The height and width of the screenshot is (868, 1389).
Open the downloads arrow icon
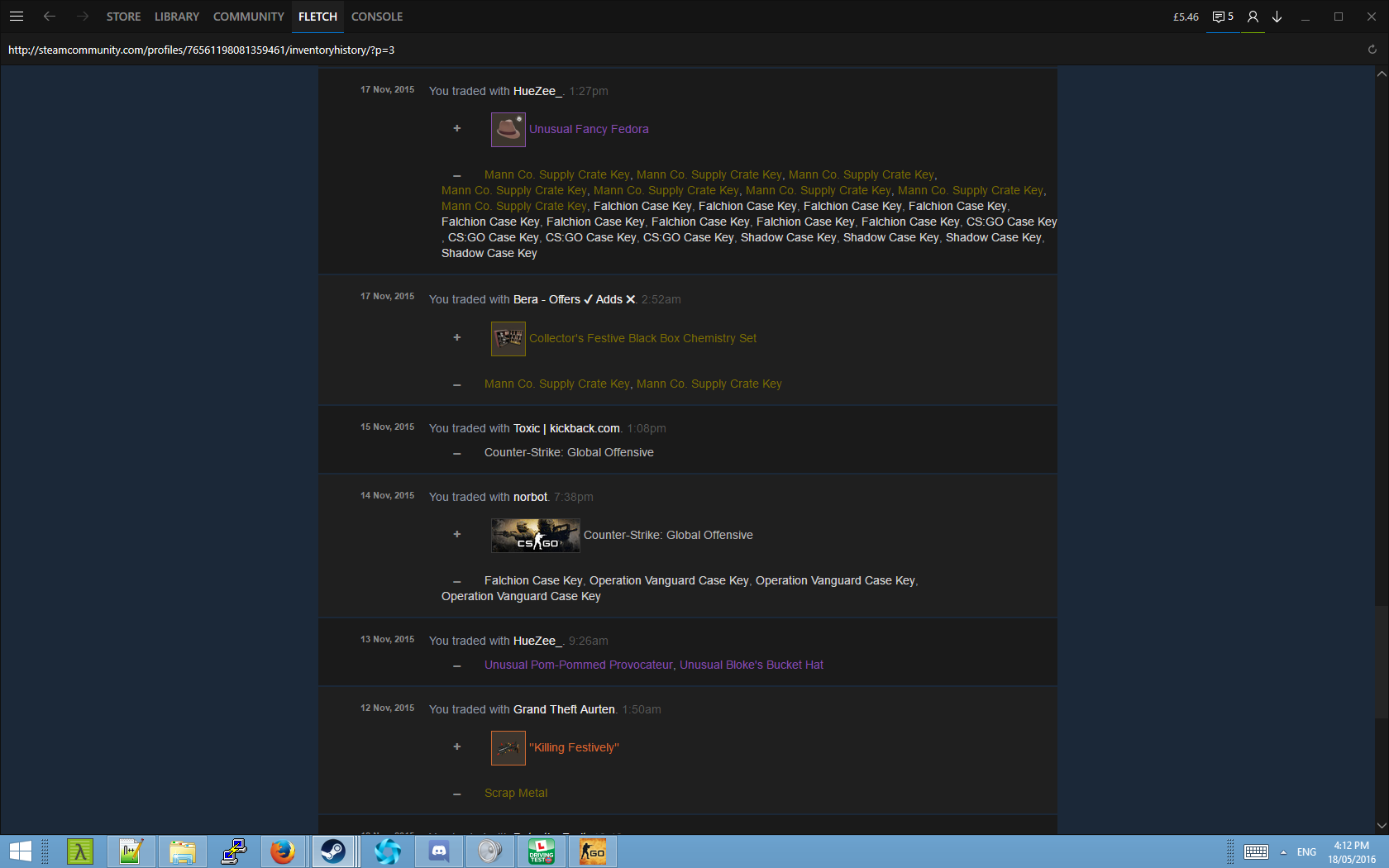[1277, 17]
